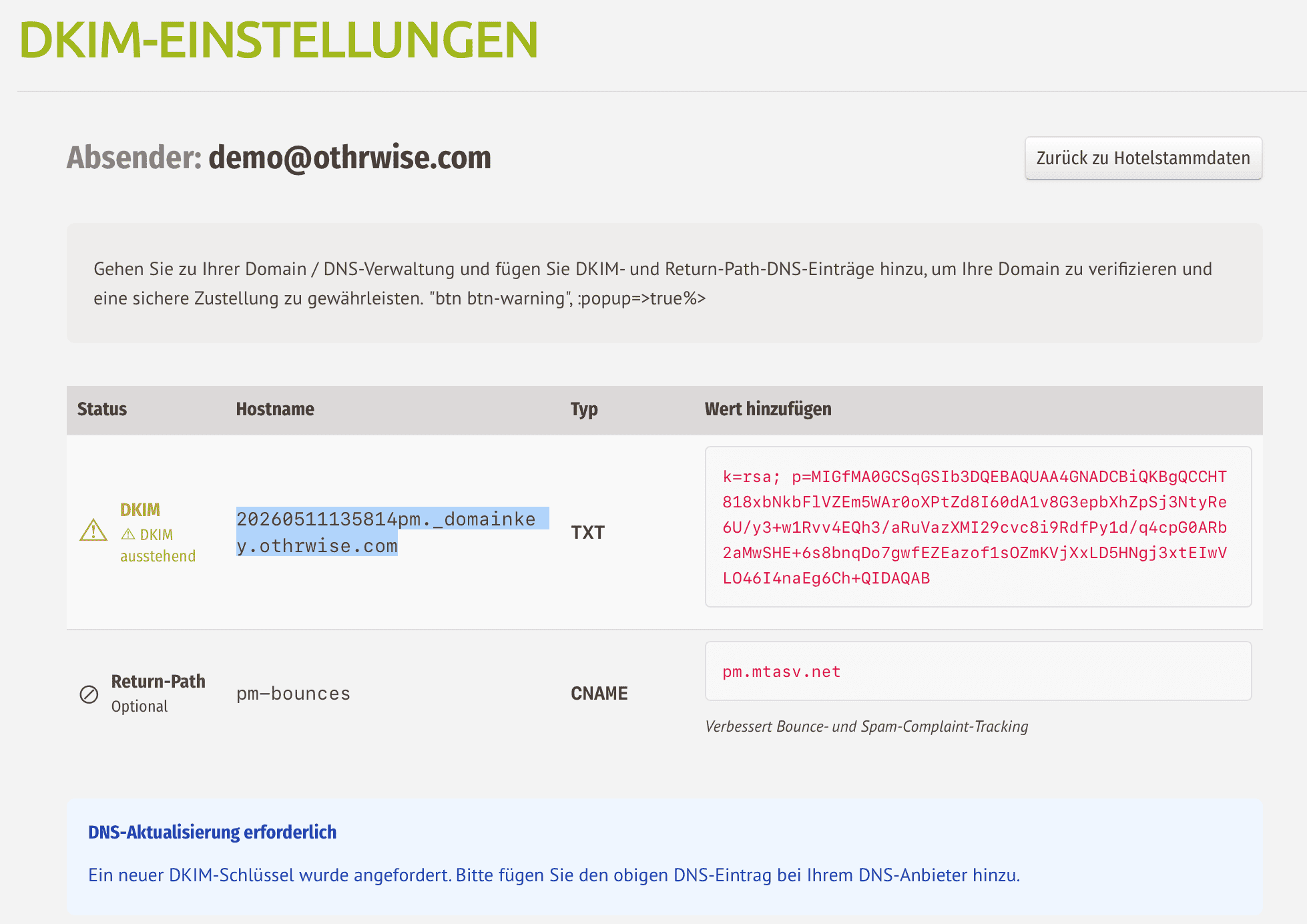Screen dimensions: 1307x924
Task: Click the DKIM TXT value box starting k=rsa
Action: tap(978, 527)
